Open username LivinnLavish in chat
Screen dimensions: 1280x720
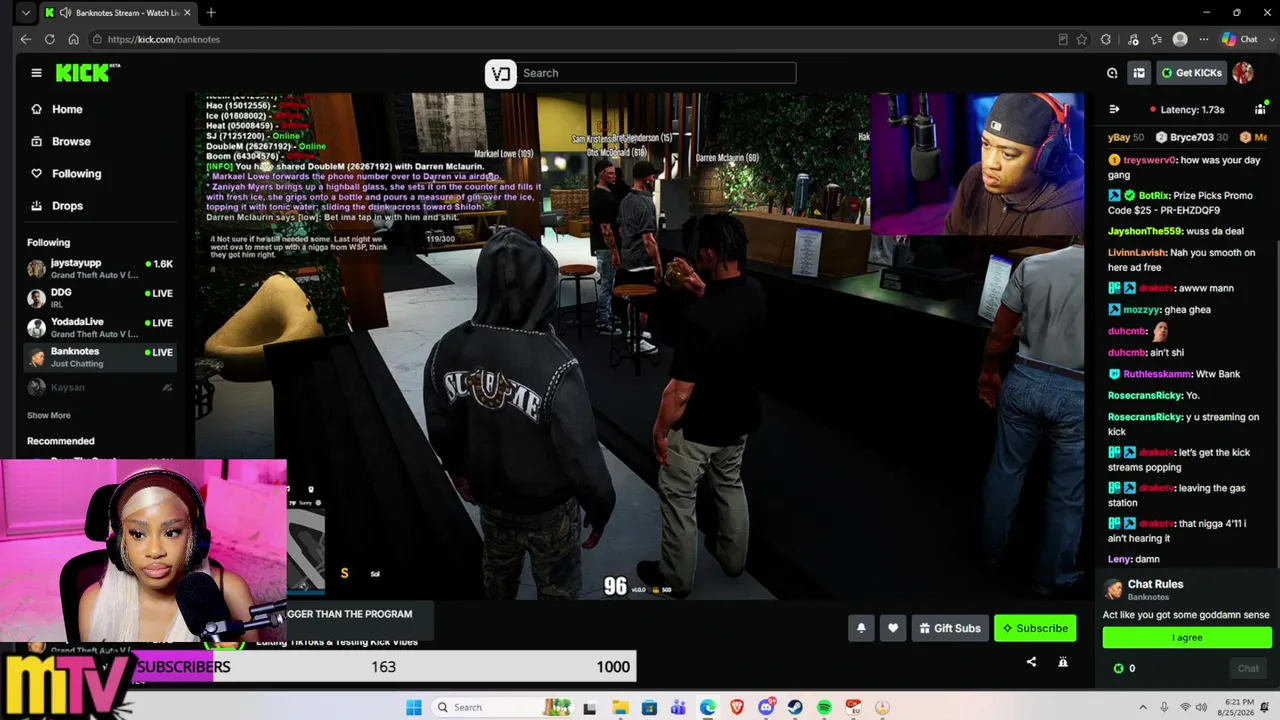(x=1136, y=253)
